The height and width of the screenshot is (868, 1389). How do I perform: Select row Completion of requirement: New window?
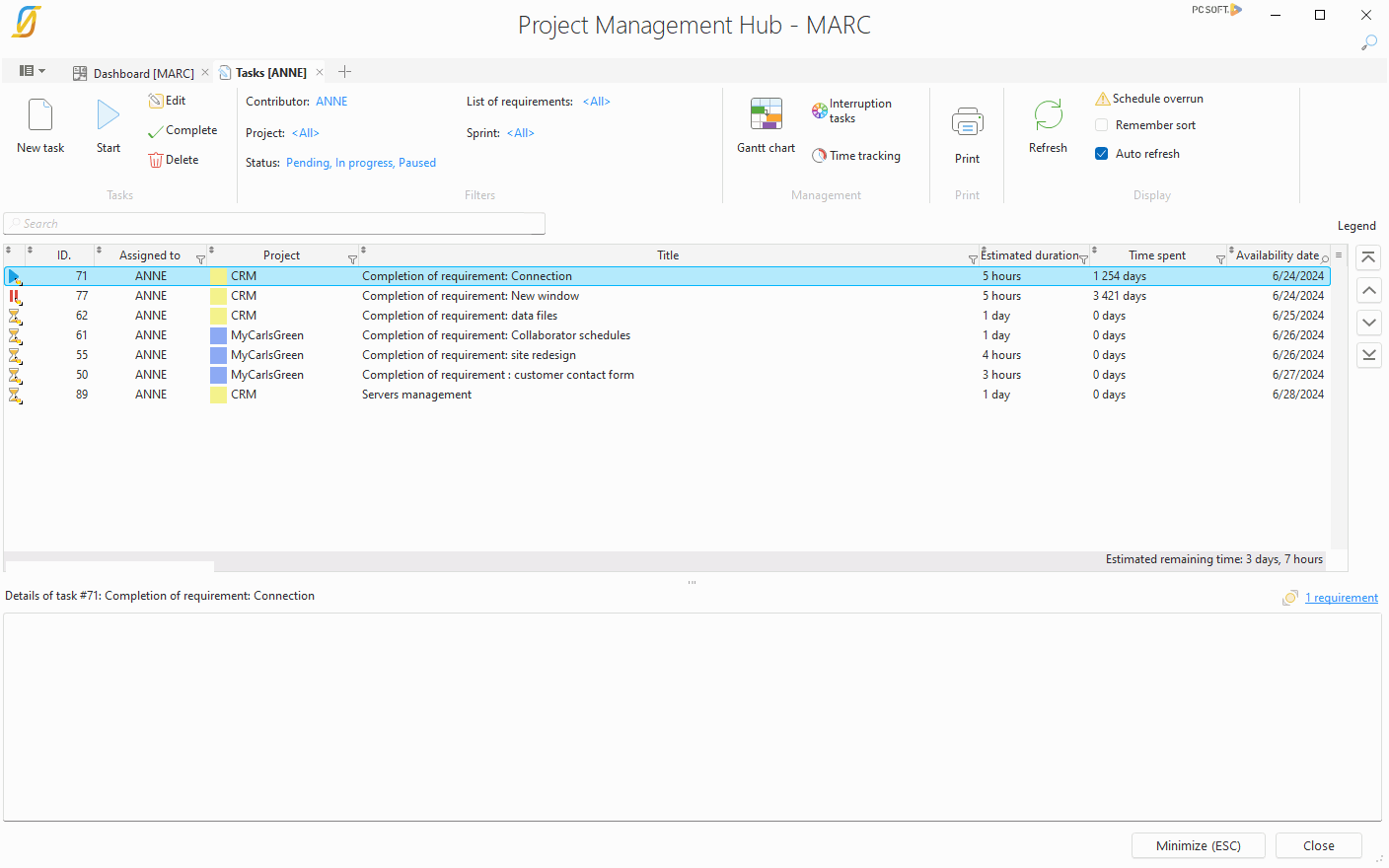tap(667, 296)
